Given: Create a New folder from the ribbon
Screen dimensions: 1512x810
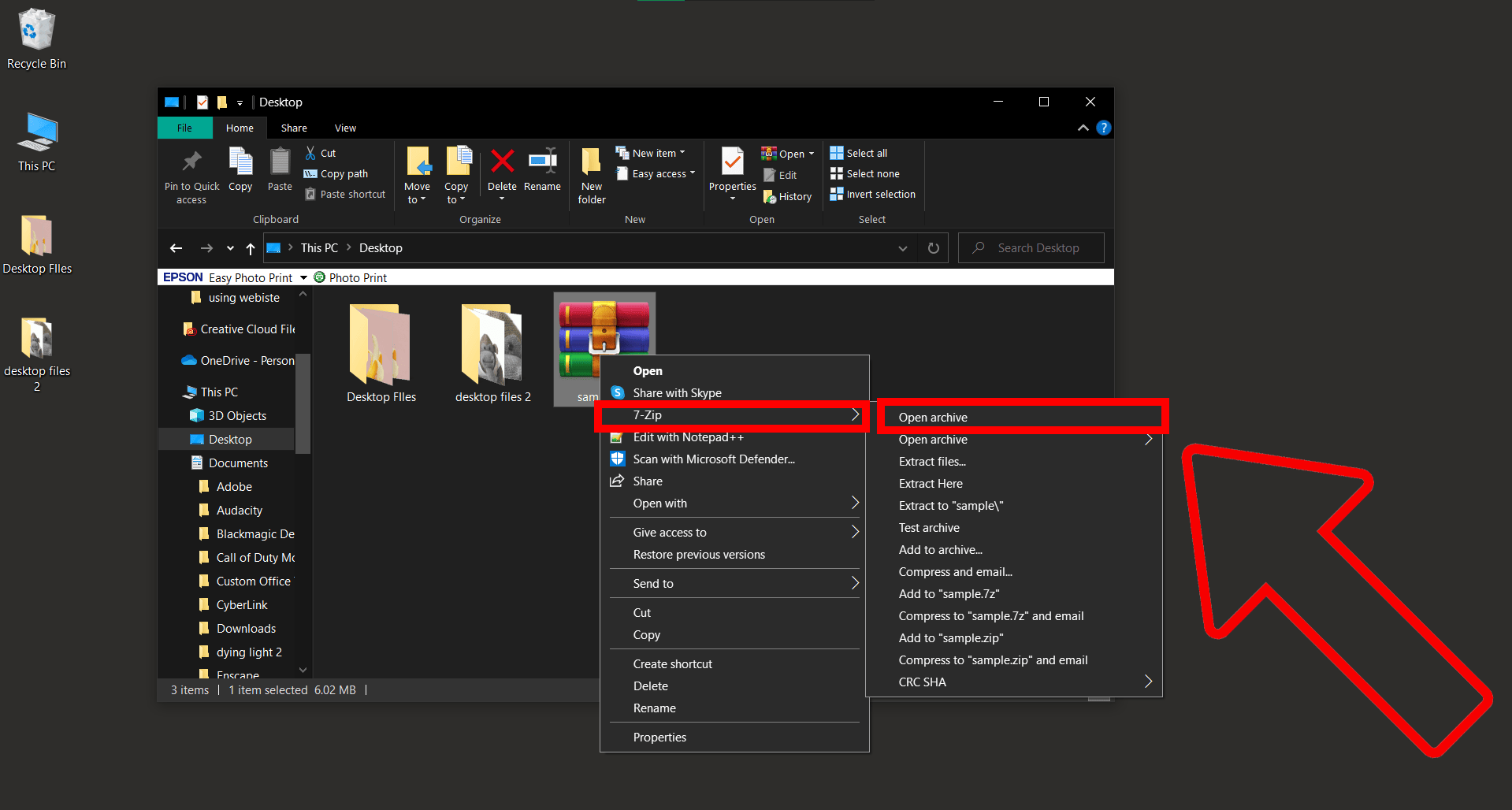Looking at the screenshot, I should pos(590,173).
